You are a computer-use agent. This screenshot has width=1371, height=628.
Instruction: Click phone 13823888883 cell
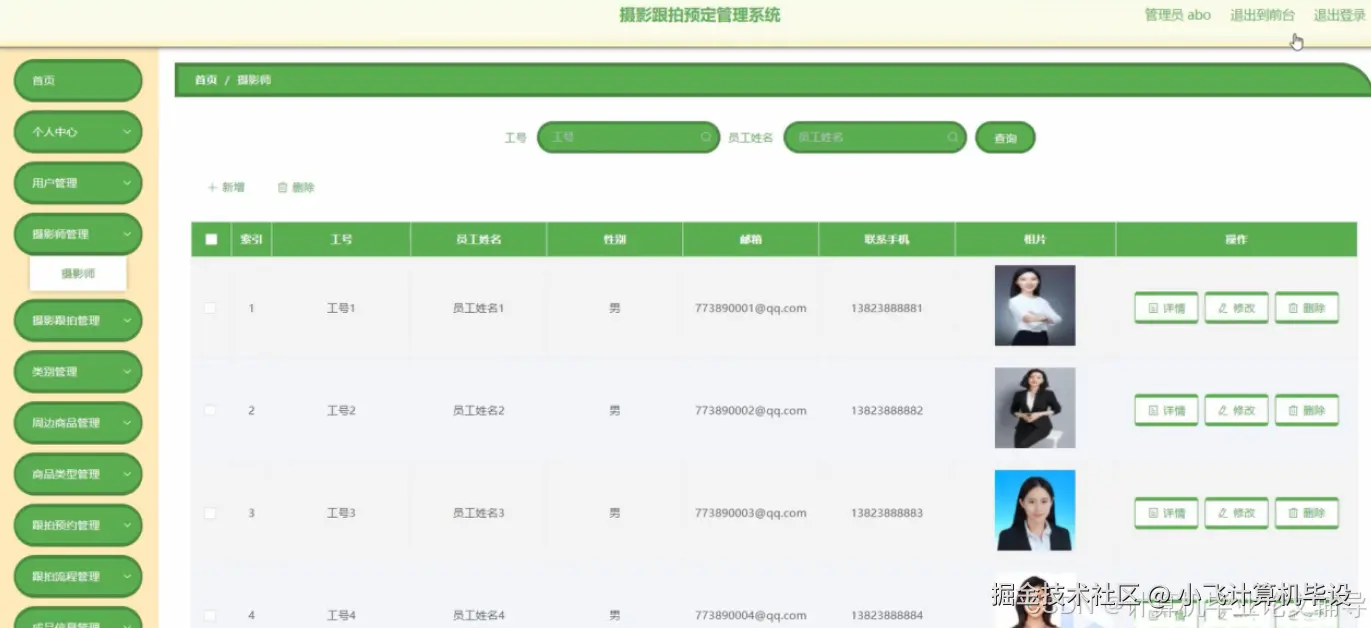(x=887, y=513)
